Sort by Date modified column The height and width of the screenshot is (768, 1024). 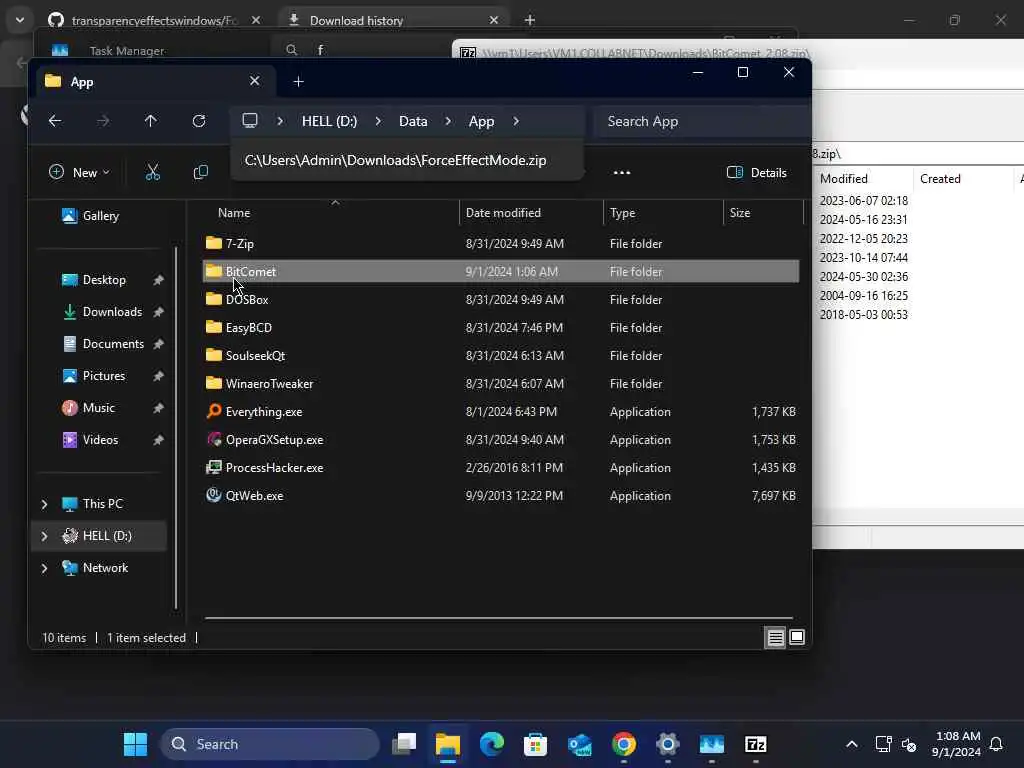(504, 213)
